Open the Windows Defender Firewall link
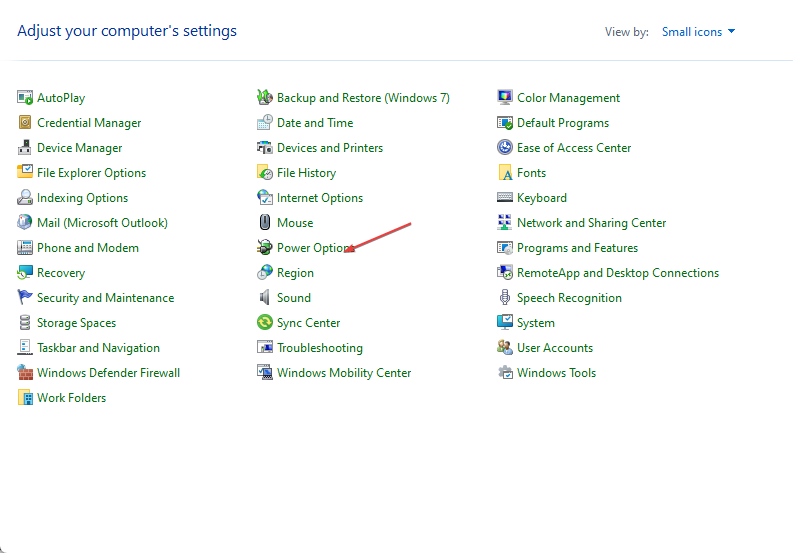The height and width of the screenshot is (553, 793). 108,373
